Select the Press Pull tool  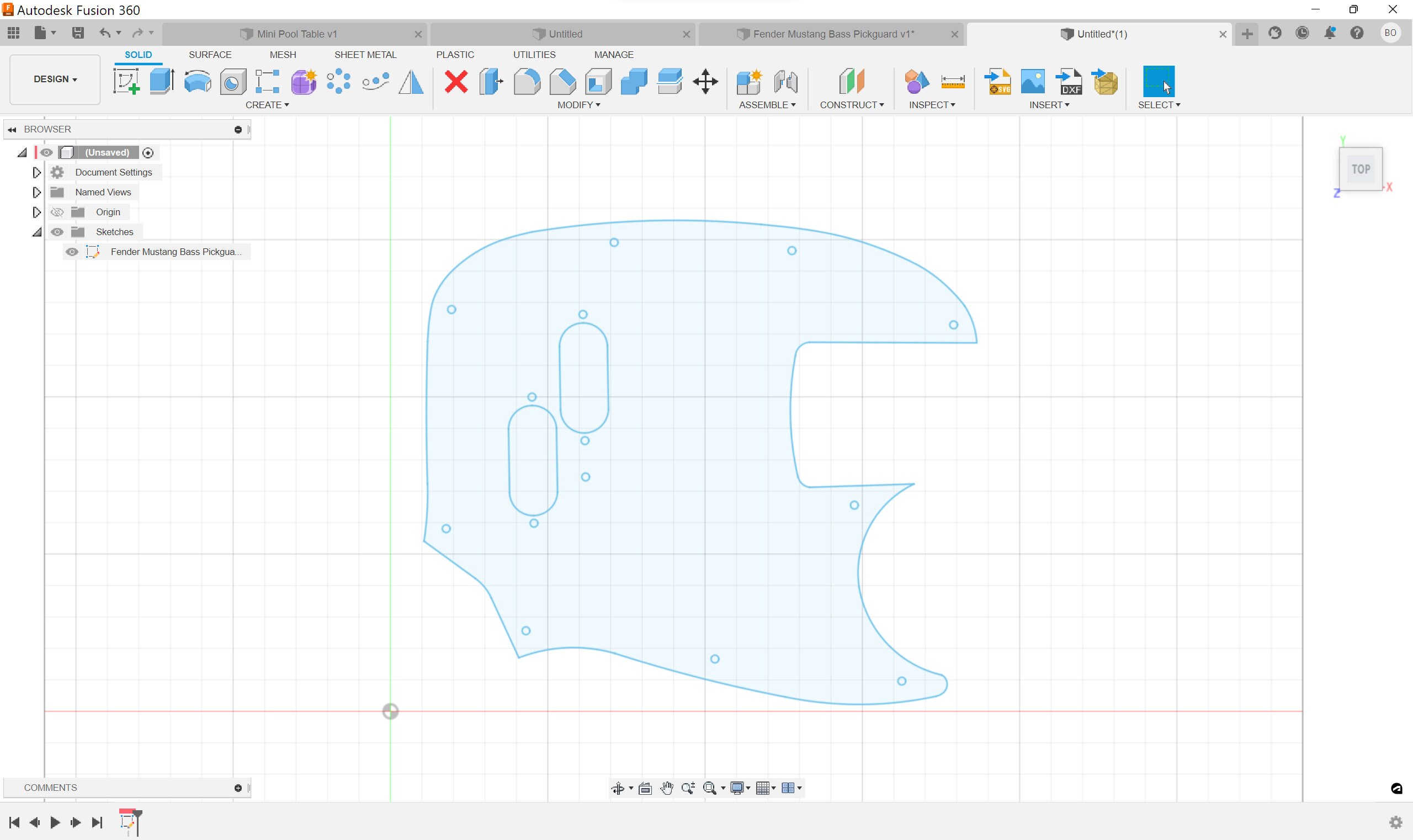click(x=490, y=81)
